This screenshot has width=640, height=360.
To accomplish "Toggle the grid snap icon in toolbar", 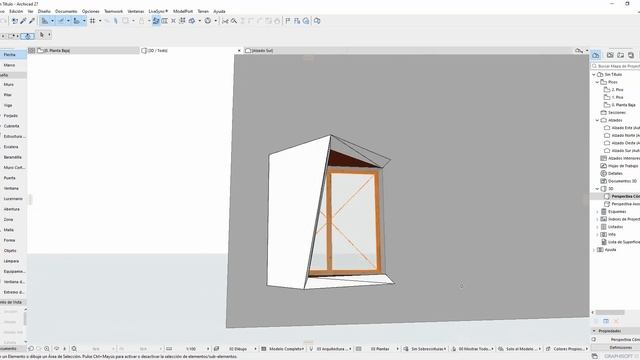I will pos(93,21).
